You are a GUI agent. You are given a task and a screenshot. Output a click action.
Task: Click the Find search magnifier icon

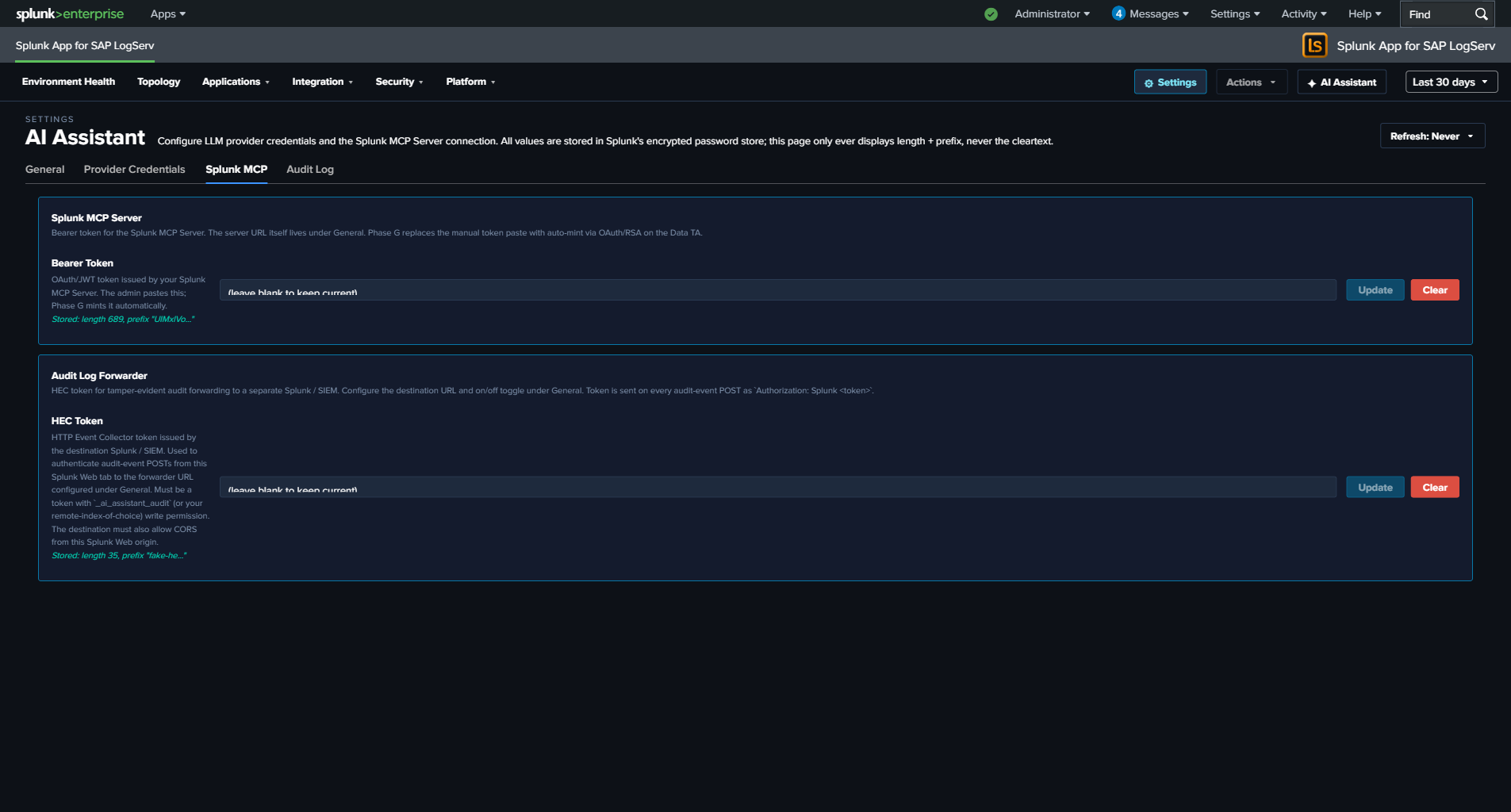coord(1481,14)
